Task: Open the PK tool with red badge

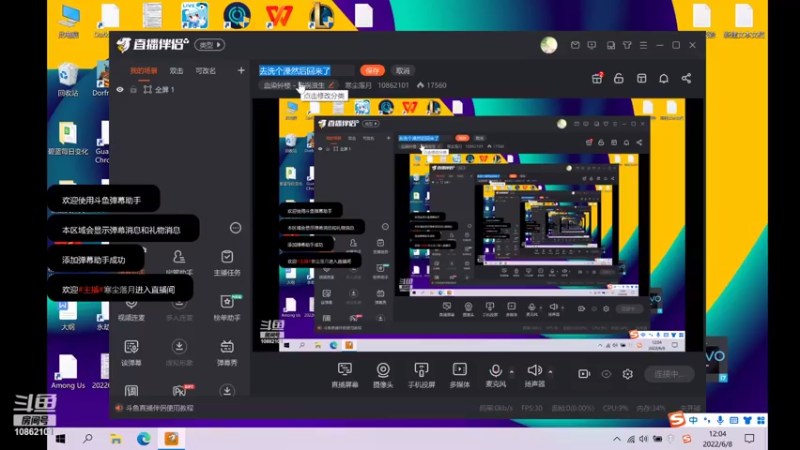Action: click(180, 390)
